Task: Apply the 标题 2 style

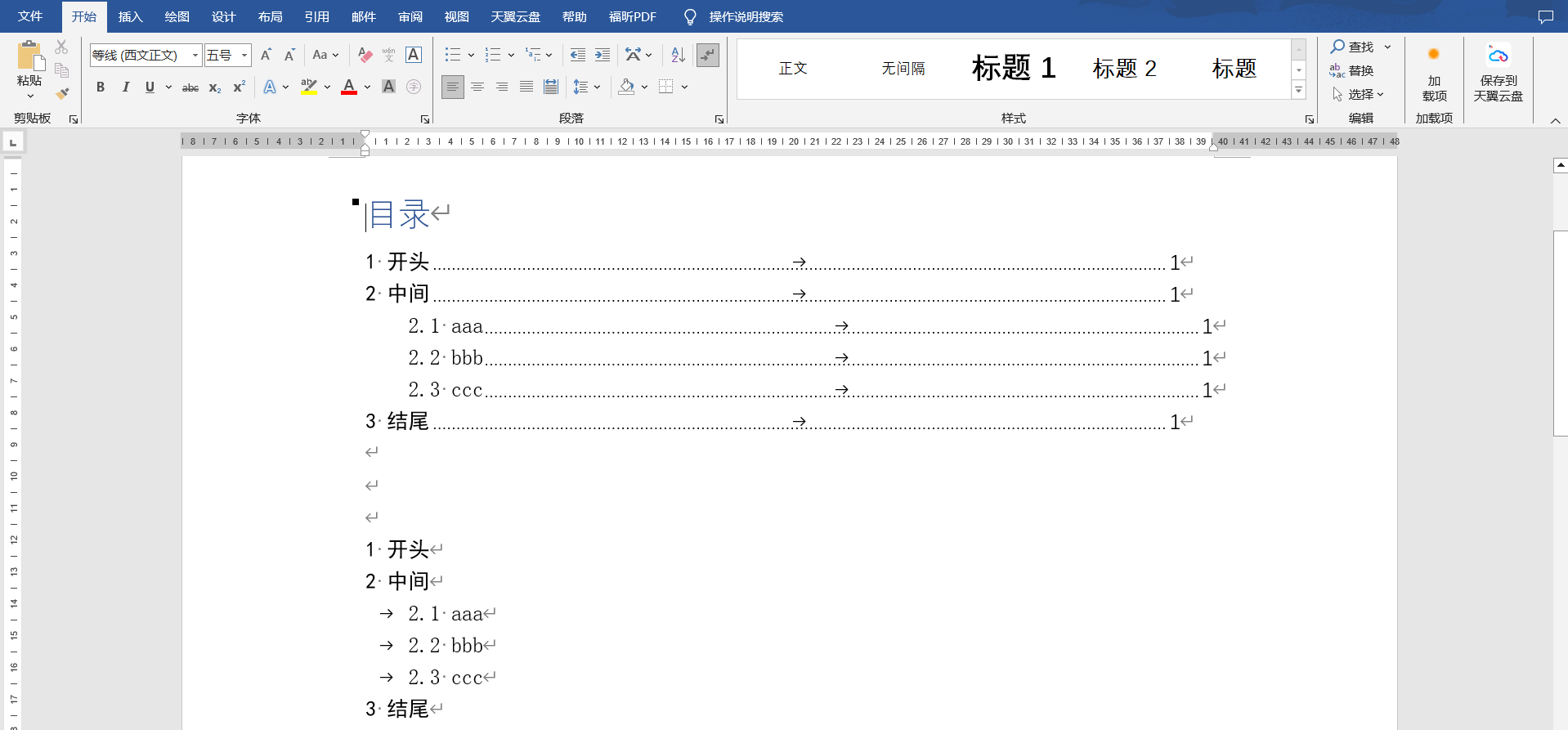Action: [x=1125, y=69]
